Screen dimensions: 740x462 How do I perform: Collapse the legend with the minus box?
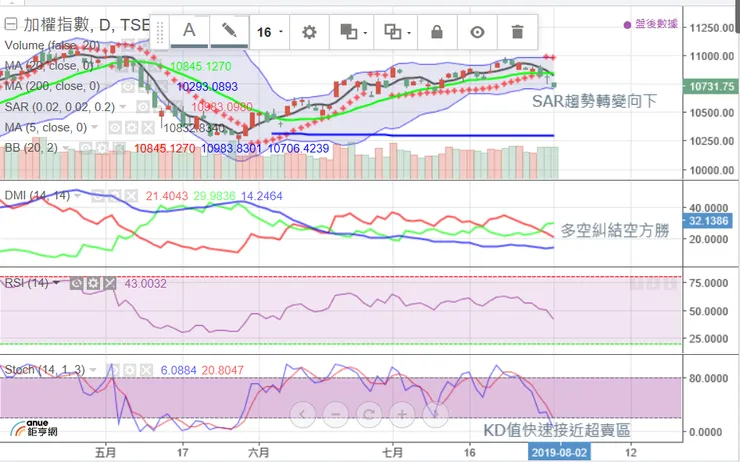click(x=10, y=24)
